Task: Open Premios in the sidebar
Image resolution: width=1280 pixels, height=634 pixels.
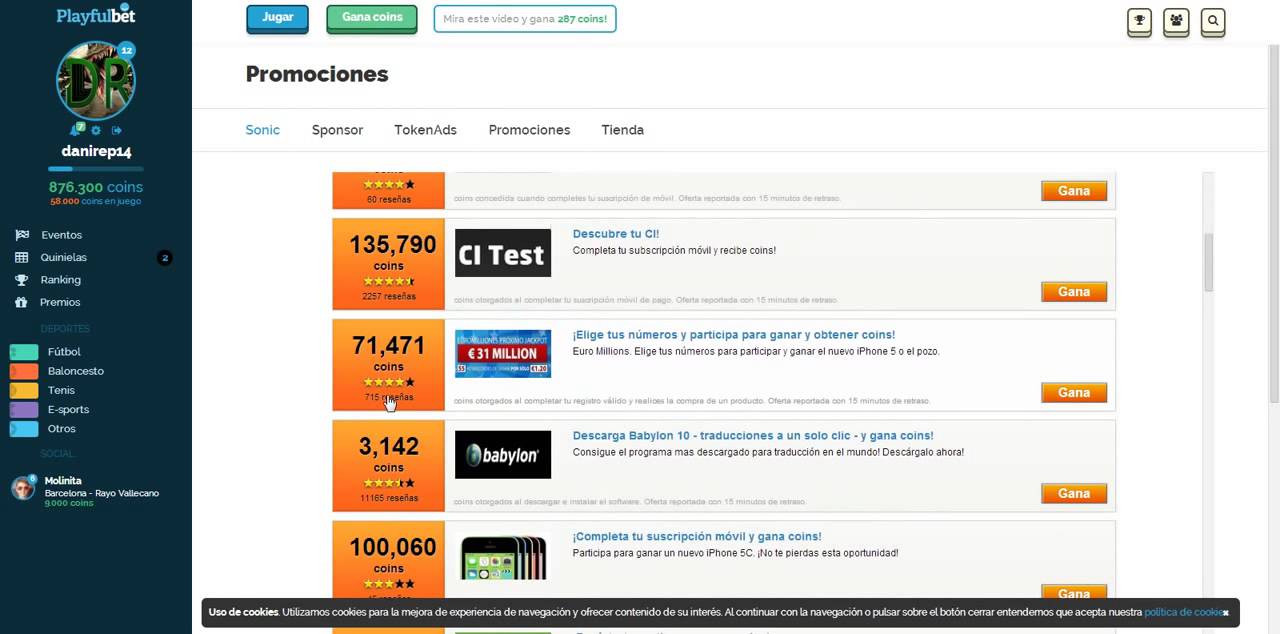Action: click(x=60, y=302)
